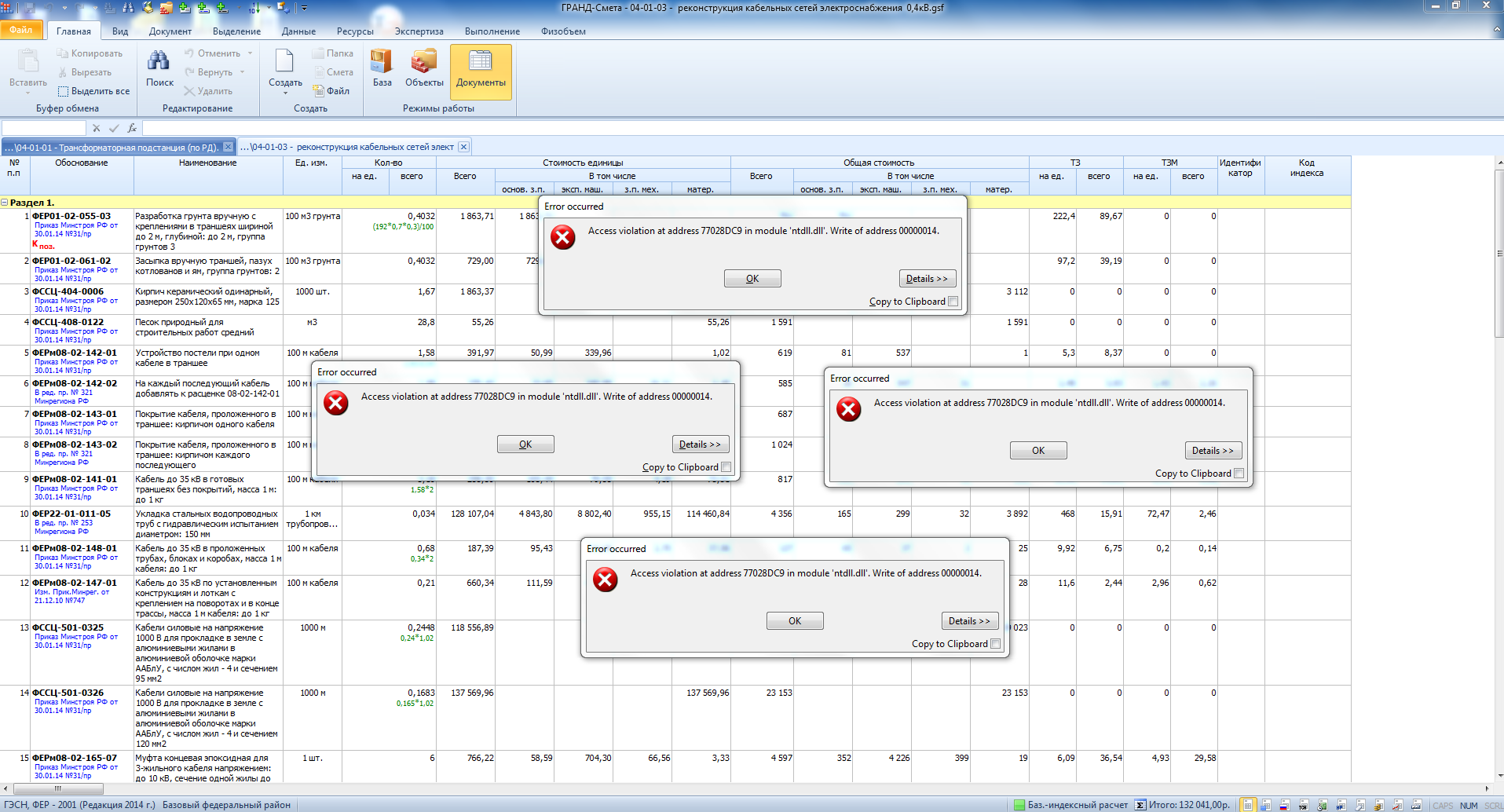Click the Sigma Итого icon in status bar
The height and width of the screenshot is (812, 1504).
(1140, 805)
